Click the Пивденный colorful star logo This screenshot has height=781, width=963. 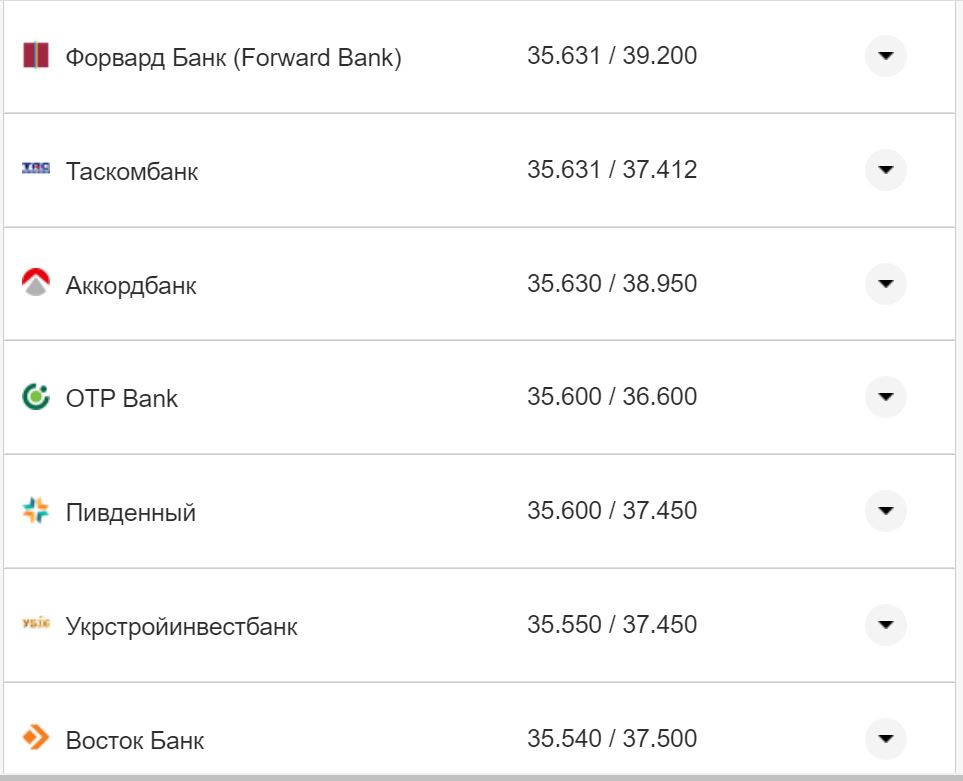(x=36, y=511)
